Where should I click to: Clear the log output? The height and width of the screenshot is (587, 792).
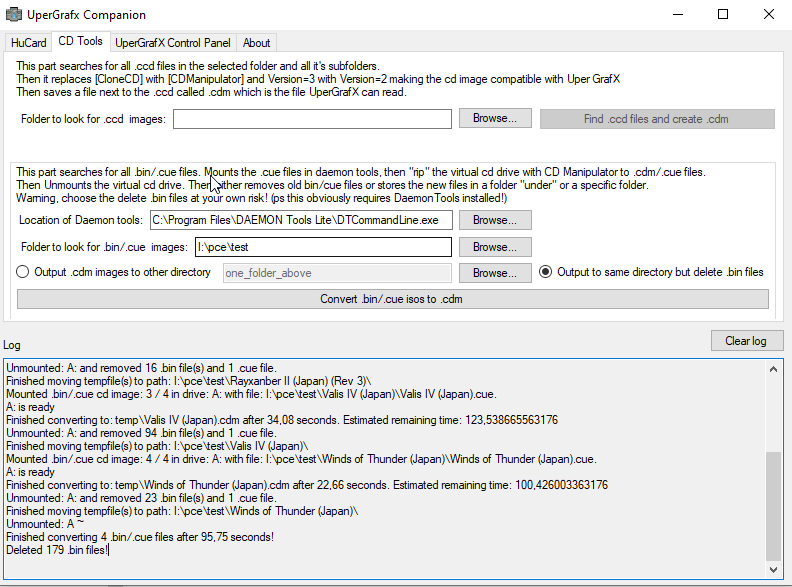[747, 341]
